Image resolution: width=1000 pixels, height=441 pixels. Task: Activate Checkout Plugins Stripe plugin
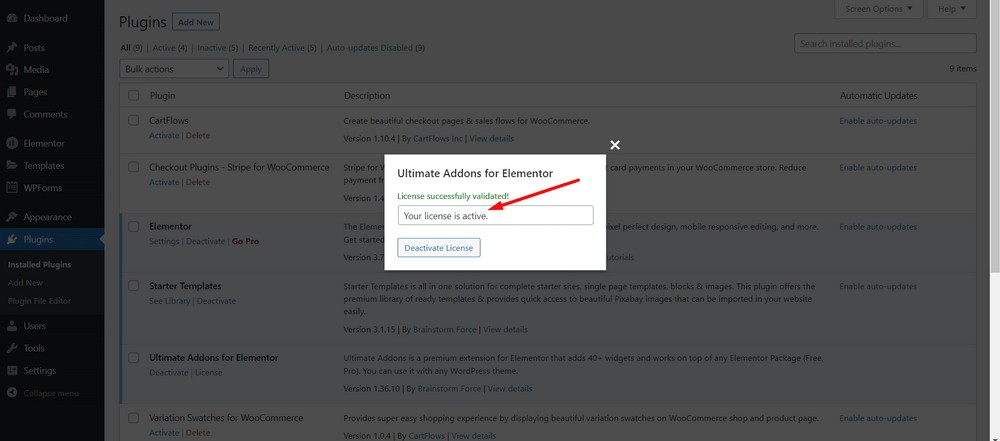coord(165,183)
